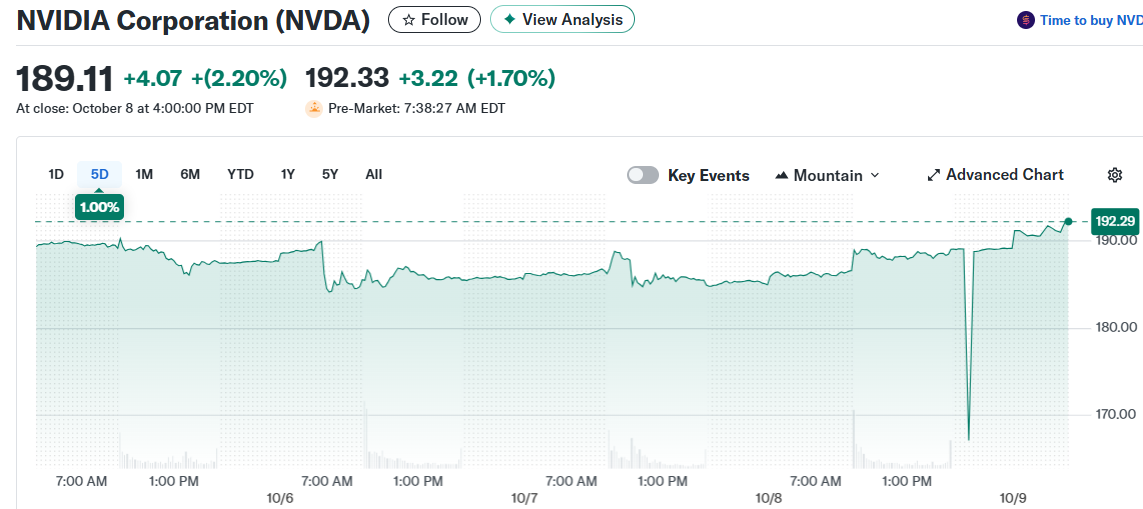Open the Time to buy NVDA link
The width and height of the screenshot is (1143, 509).
coord(1090,20)
